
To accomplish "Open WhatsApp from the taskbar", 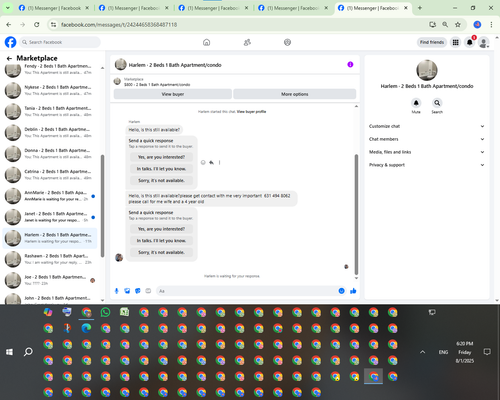I will pyautogui.click(x=105, y=312).
